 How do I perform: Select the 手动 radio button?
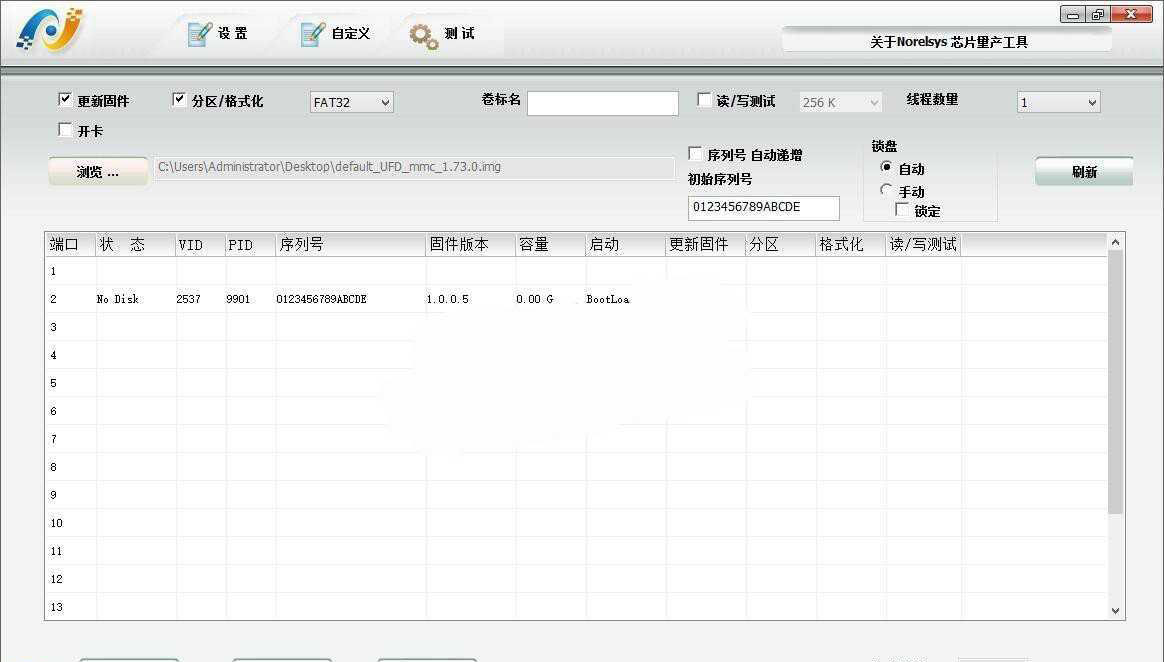coord(886,190)
